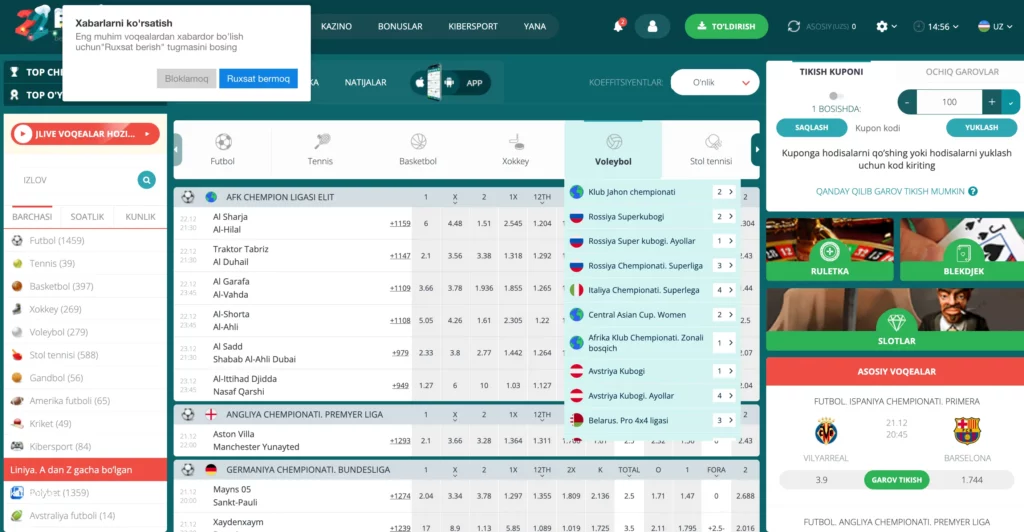Click the YUKLASH coupon button
Screen dimensions: 1024x532
click(982, 128)
